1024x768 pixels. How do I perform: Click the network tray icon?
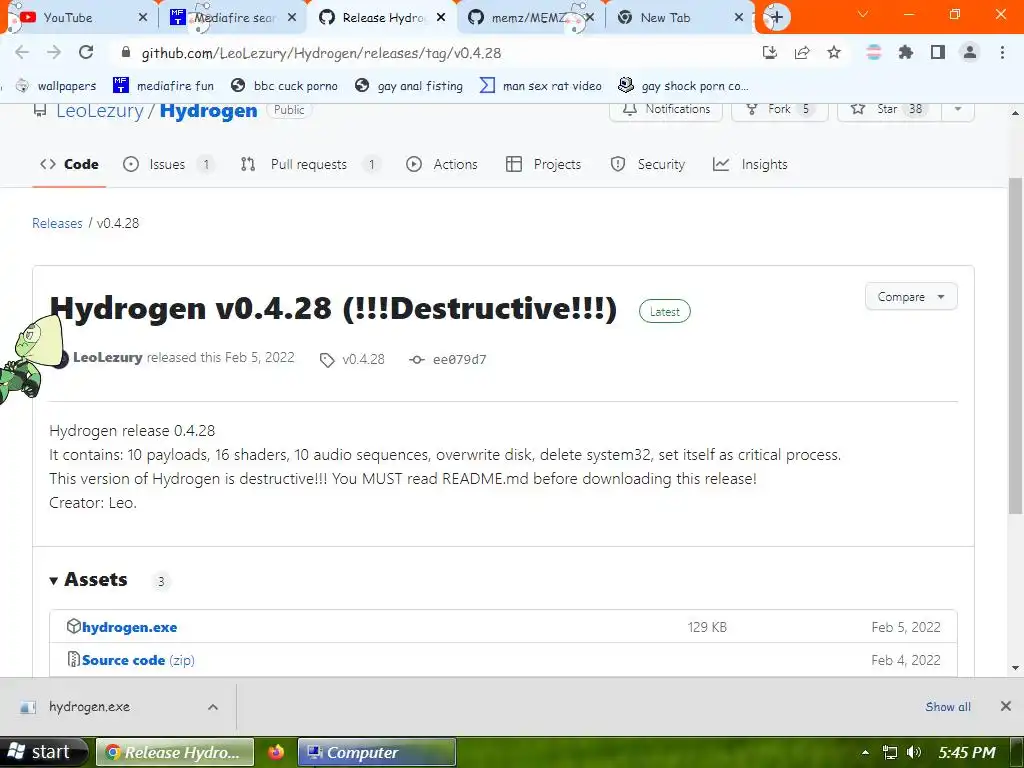pyautogui.click(x=889, y=752)
